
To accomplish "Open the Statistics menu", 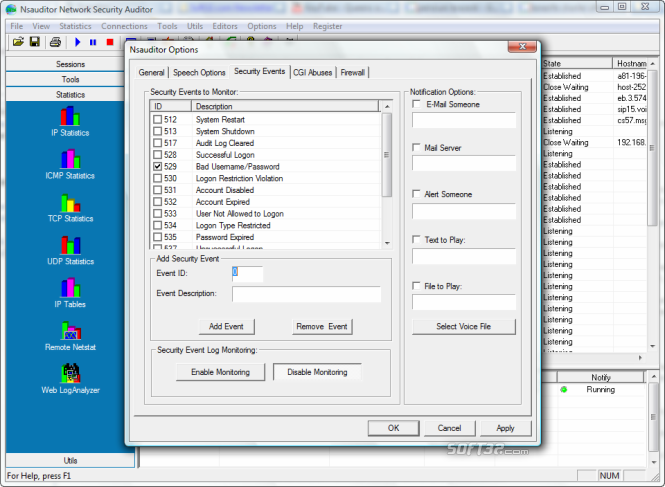I will tap(75, 26).
